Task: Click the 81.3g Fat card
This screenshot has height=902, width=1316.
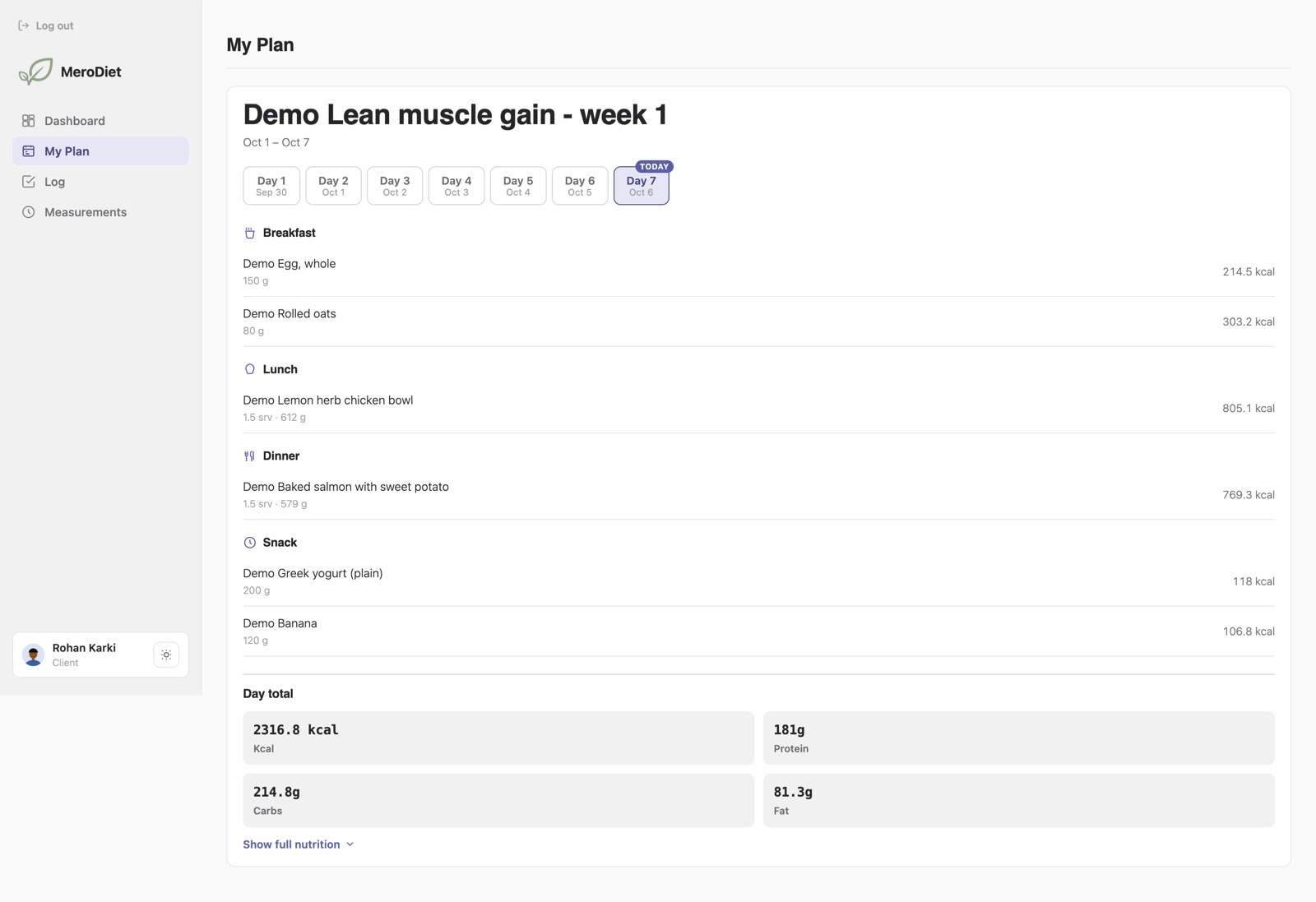Action: (x=1019, y=801)
